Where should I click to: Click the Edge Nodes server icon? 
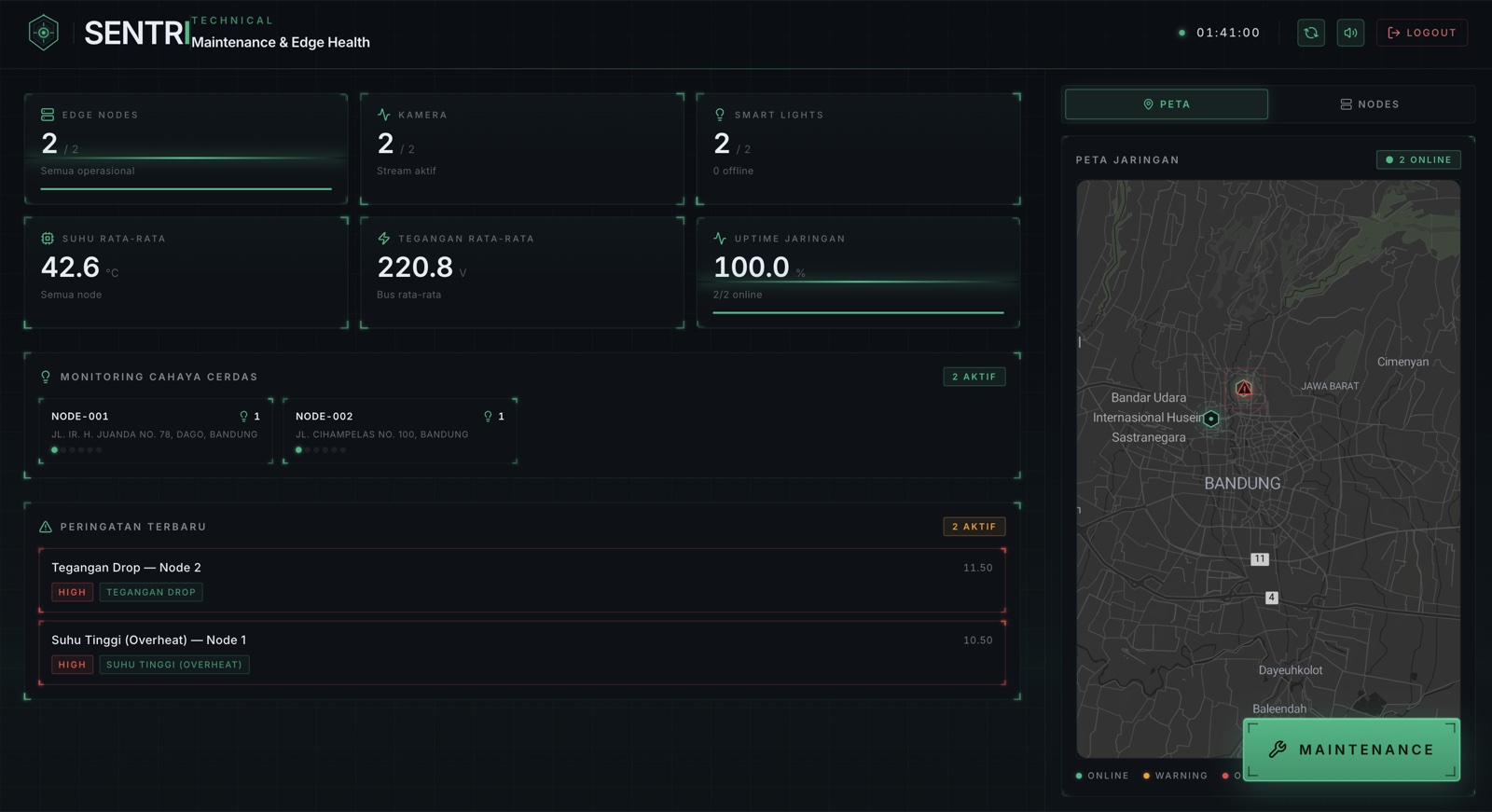click(x=48, y=115)
